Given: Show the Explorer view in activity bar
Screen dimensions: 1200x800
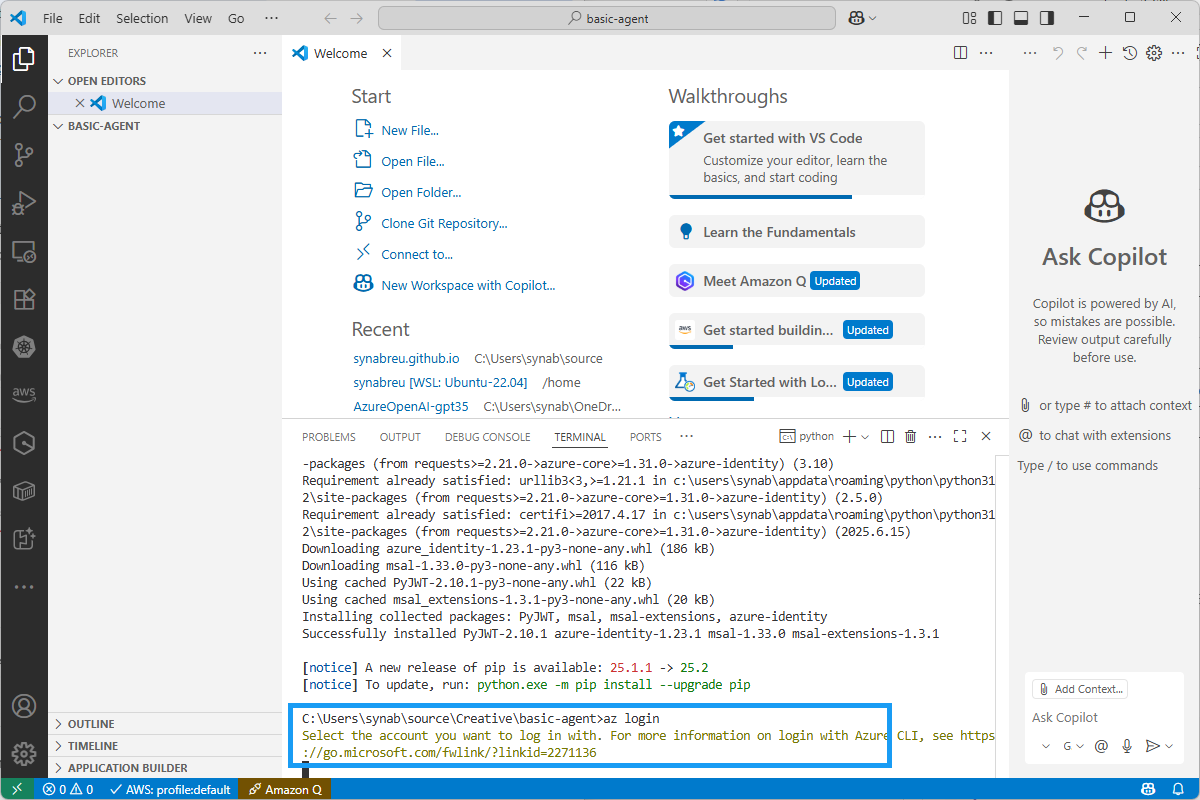Looking at the screenshot, I should [x=24, y=59].
